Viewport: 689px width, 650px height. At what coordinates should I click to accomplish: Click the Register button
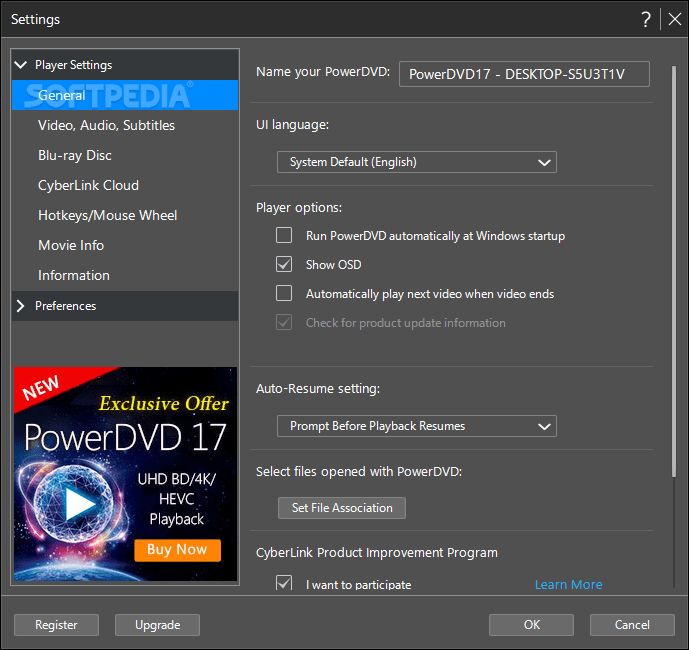(56, 625)
